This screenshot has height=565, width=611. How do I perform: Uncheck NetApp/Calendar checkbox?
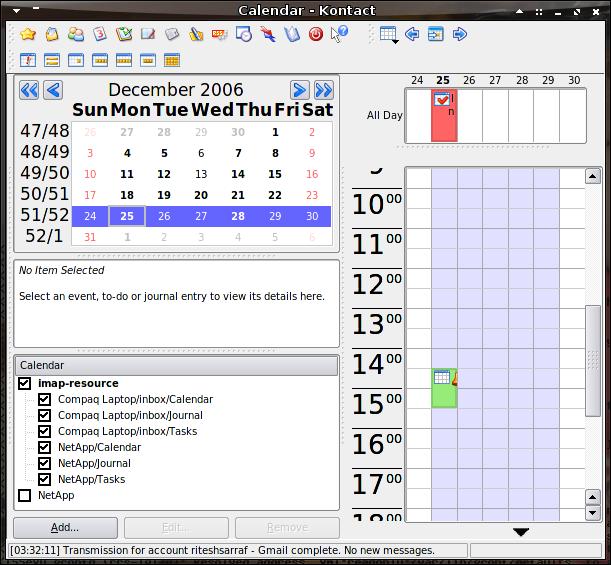44,447
